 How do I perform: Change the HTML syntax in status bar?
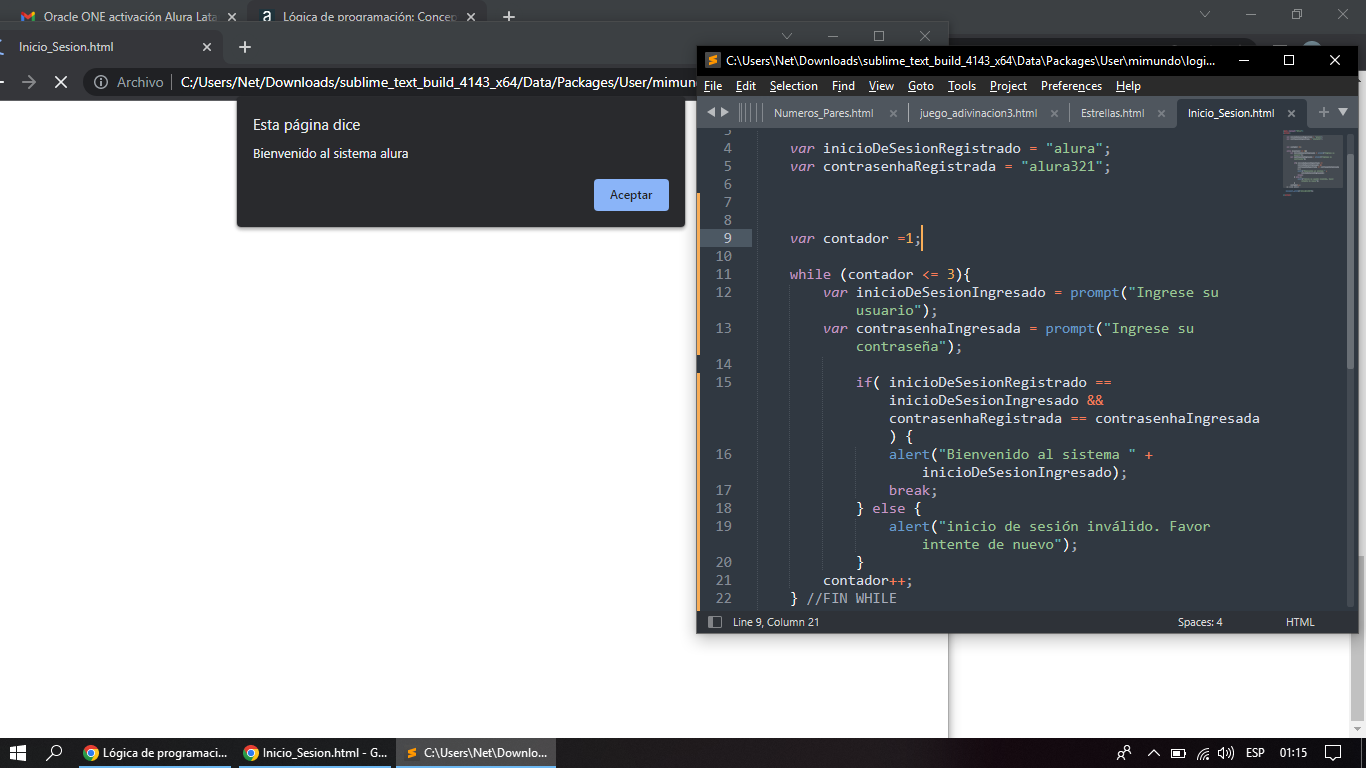pyautogui.click(x=1300, y=622)
